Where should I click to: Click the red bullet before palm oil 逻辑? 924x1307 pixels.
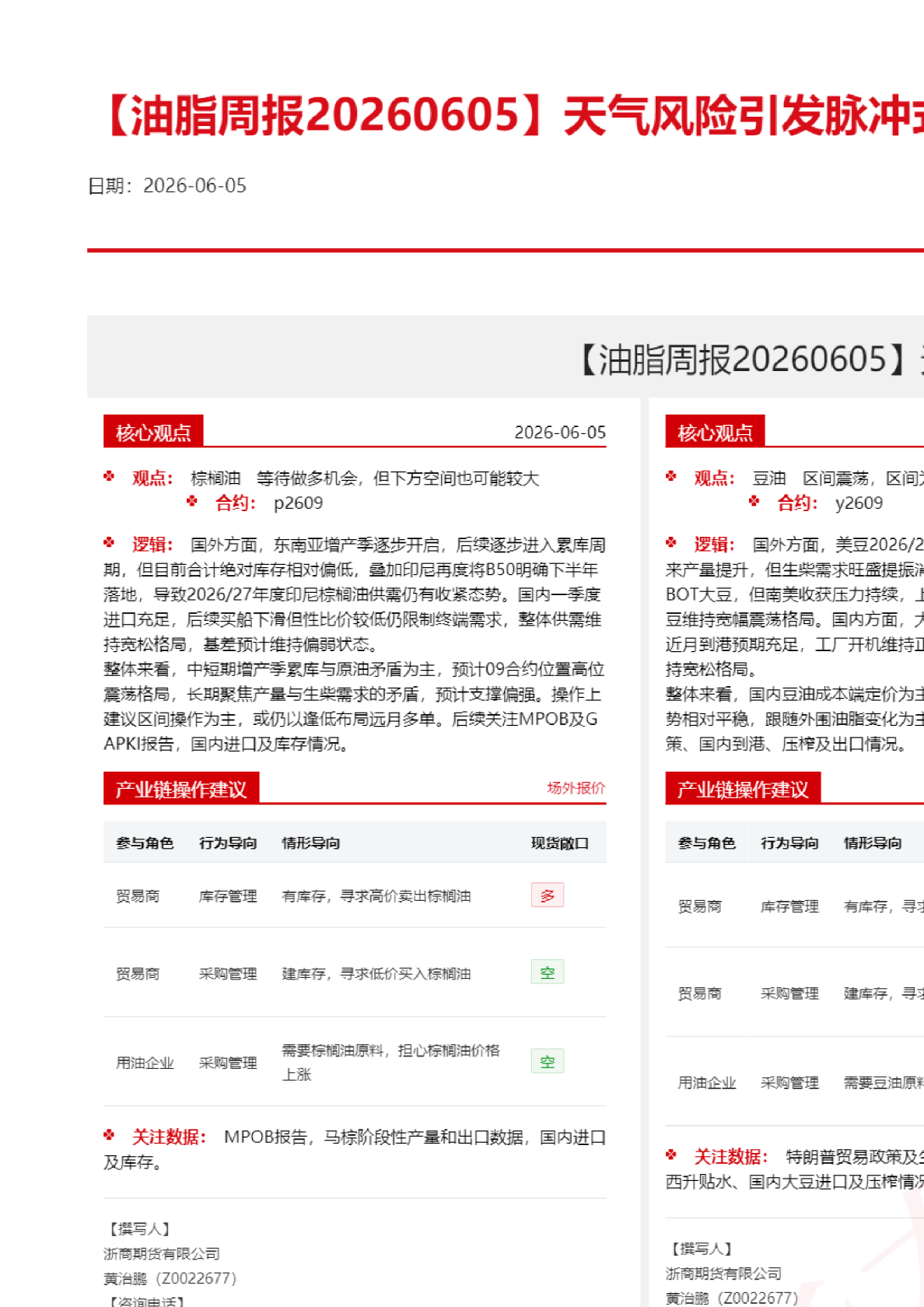point(109,542)
